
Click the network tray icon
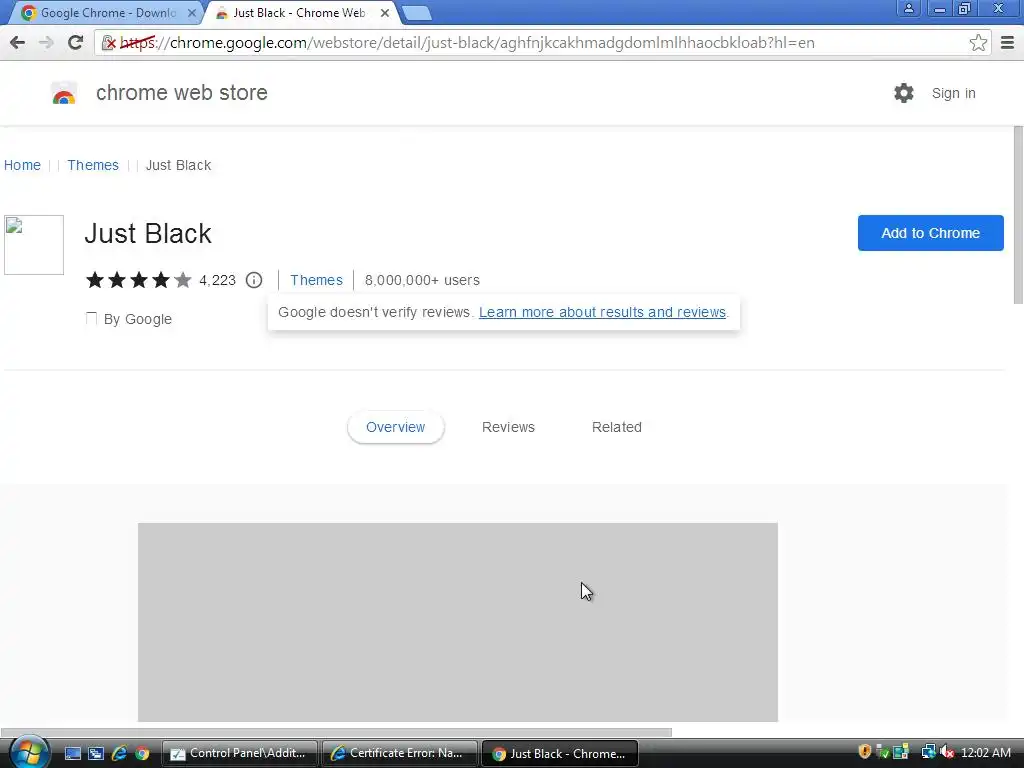(x=928, y=752)
